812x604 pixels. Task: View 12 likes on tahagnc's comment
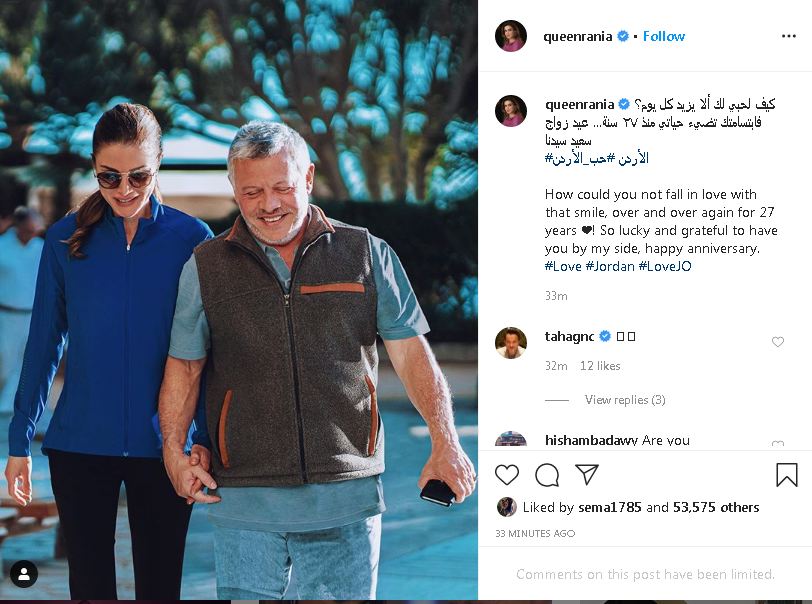point(600,366)
